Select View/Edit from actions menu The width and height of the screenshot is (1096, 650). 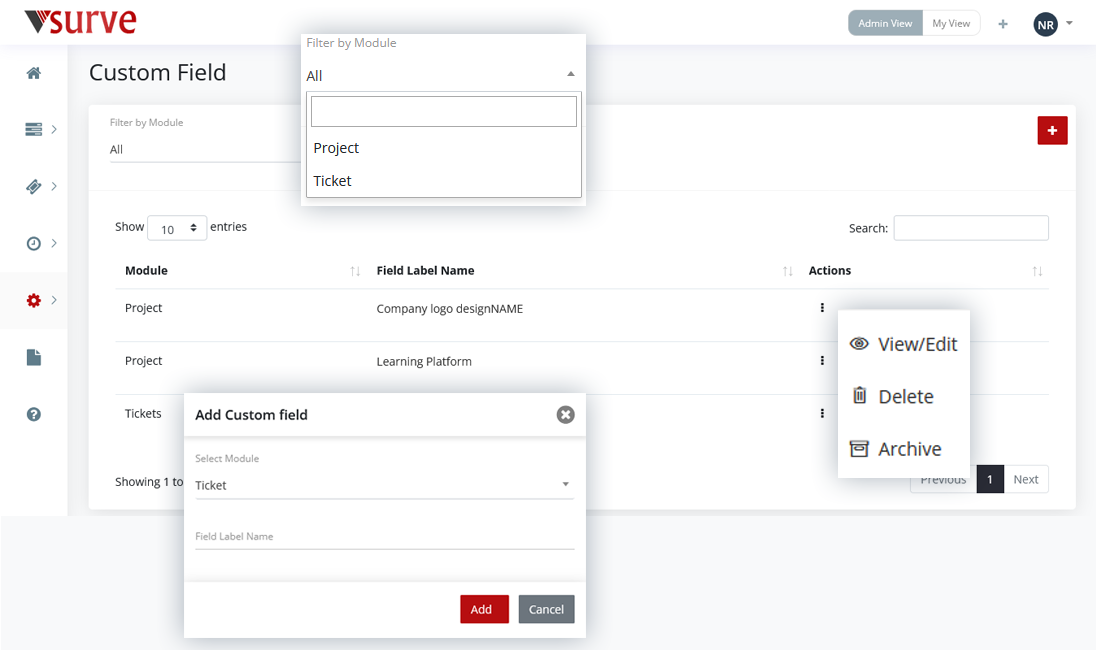(904, 344)
